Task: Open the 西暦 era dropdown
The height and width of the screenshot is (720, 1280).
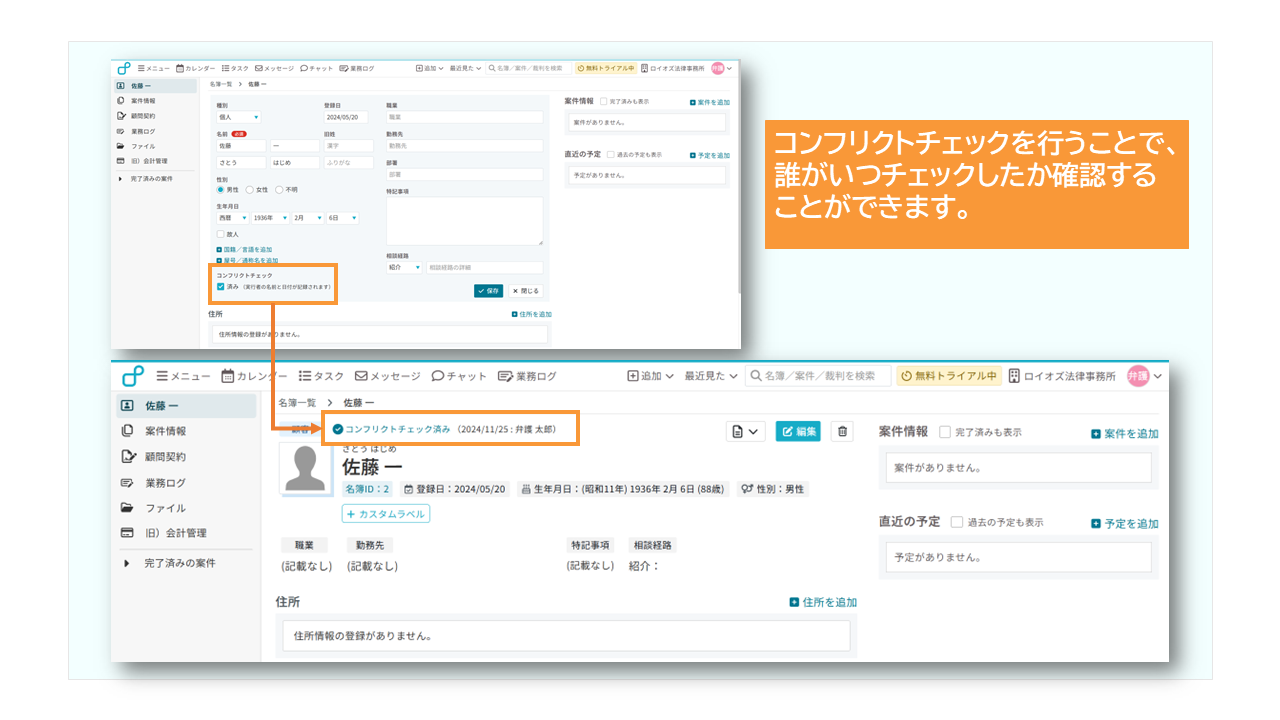Action: [x=231, y=217]
